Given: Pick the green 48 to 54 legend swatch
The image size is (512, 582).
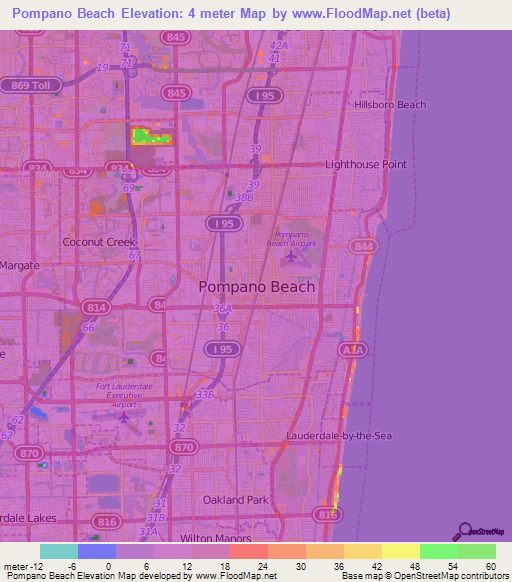Looking at the screenshot, I should coord(439,552).
